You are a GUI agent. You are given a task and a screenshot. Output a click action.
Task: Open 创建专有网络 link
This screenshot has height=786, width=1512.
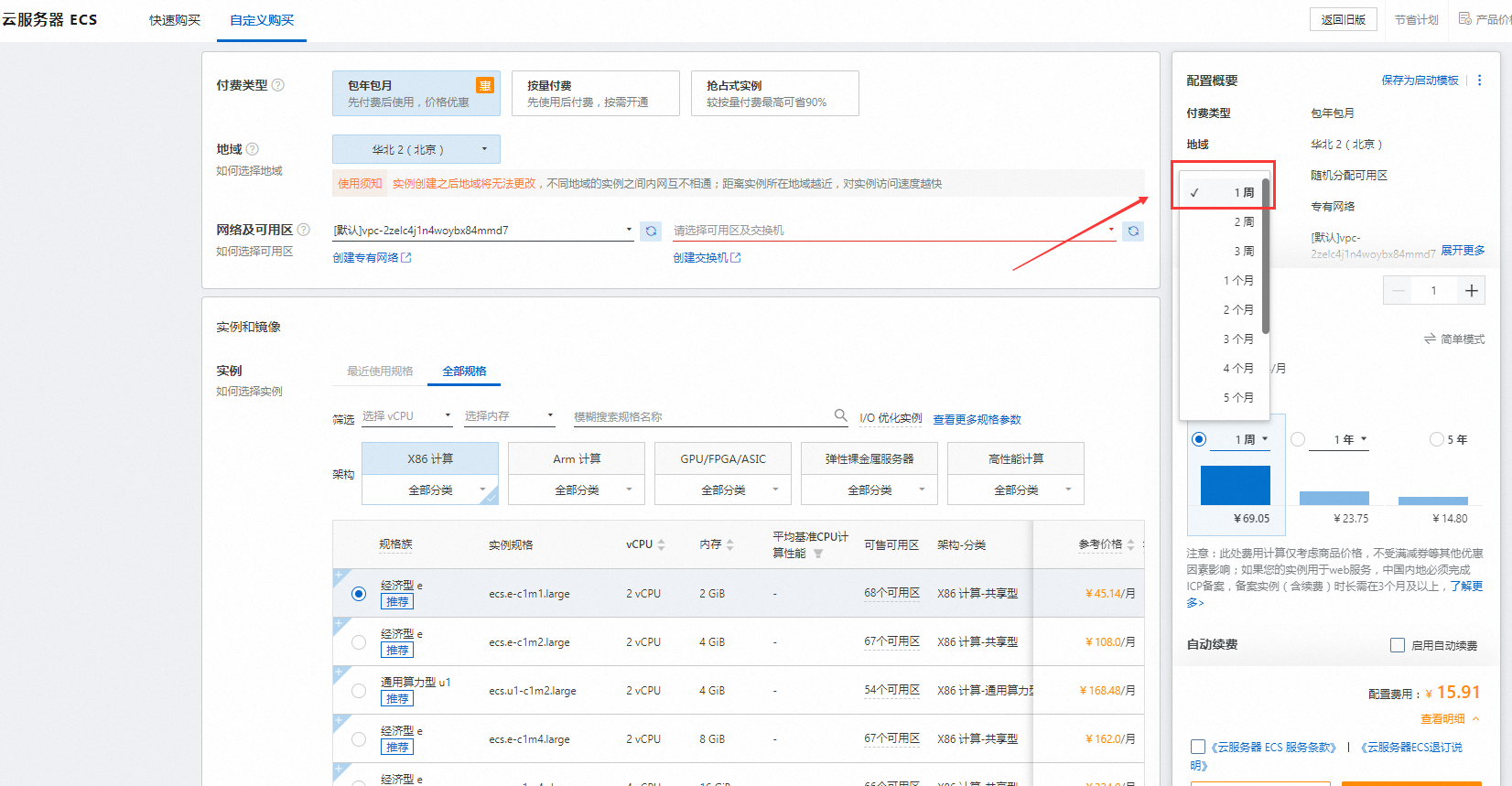(x=372, y=258)
